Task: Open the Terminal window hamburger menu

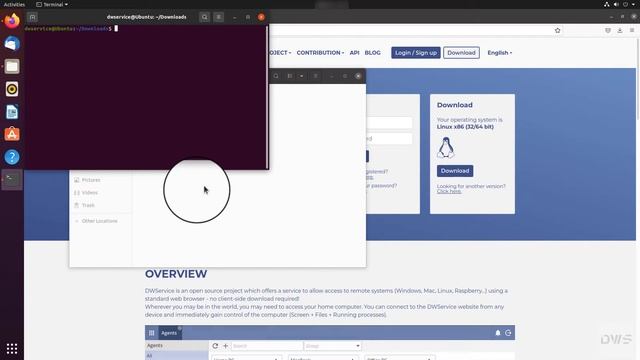Action: pyautogui.click(x=219, y=17)
